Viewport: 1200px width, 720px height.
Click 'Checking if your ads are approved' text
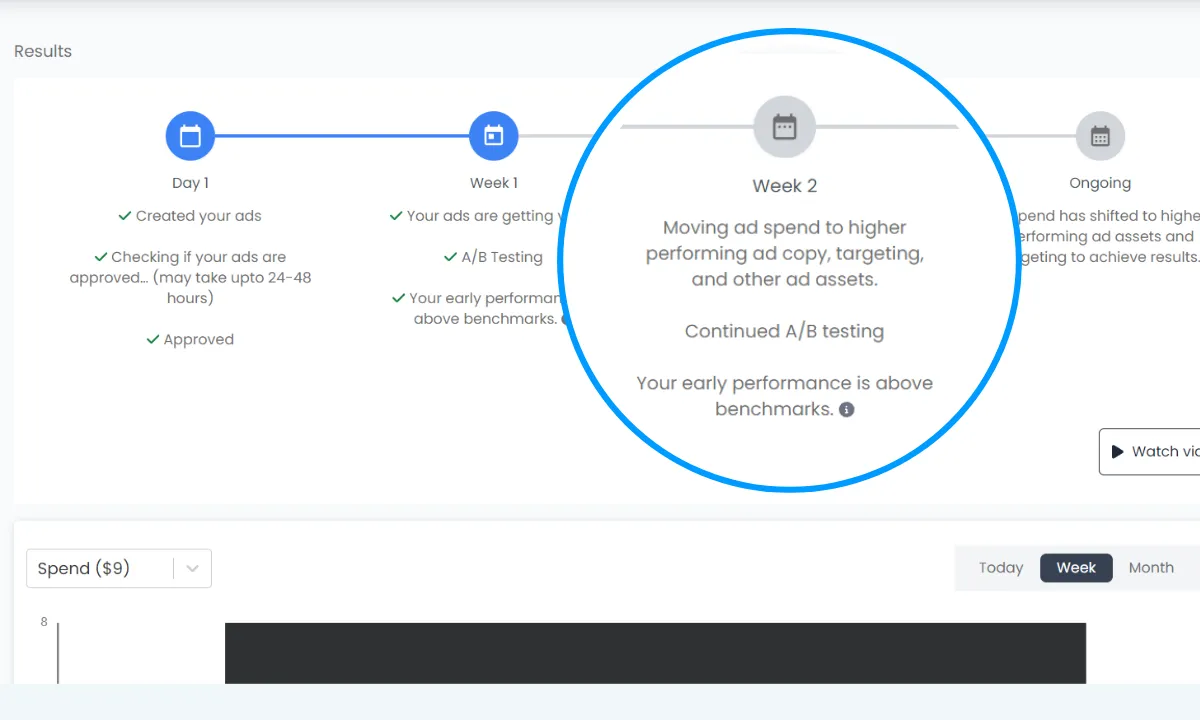click(190, 277)
